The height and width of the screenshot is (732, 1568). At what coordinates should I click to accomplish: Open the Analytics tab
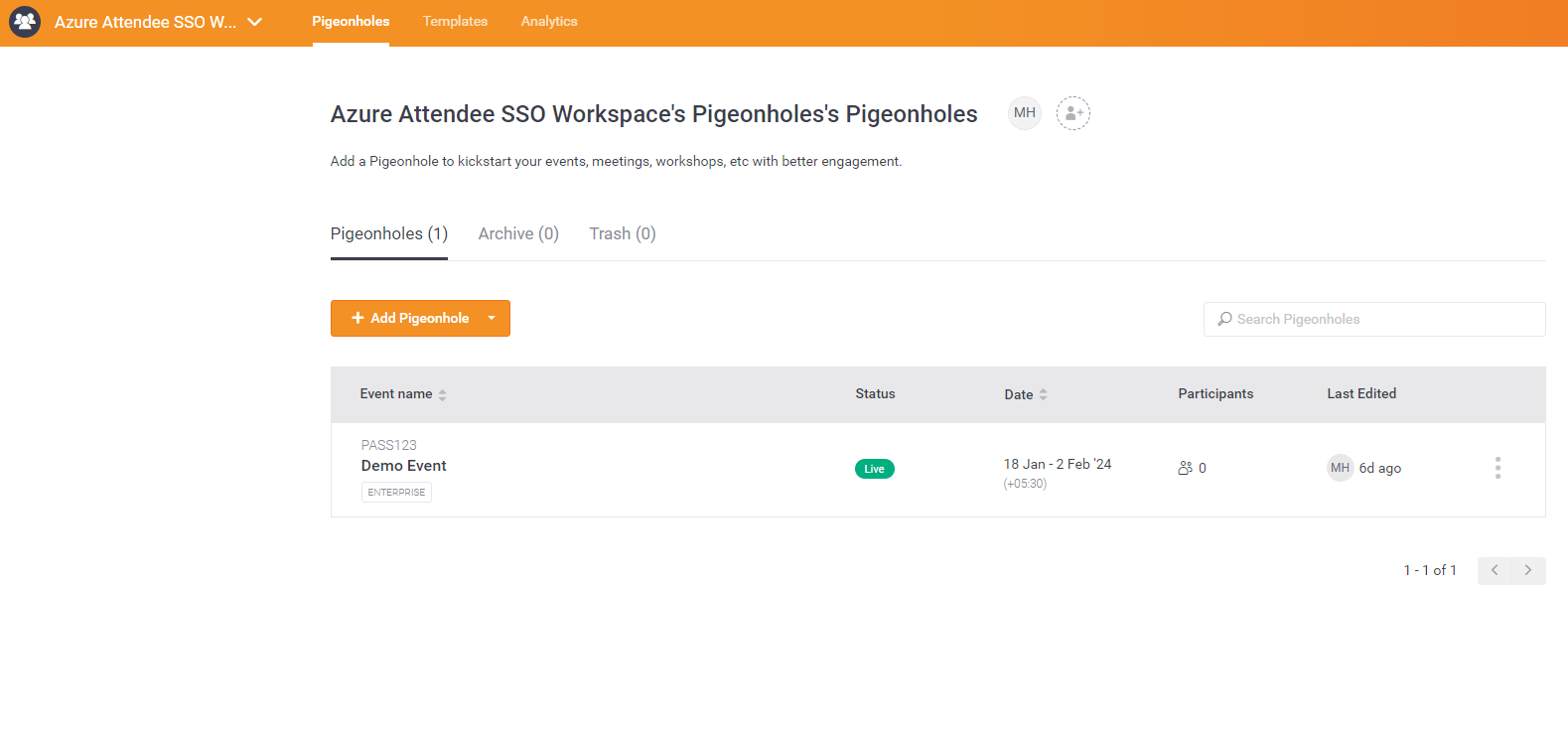549,21
